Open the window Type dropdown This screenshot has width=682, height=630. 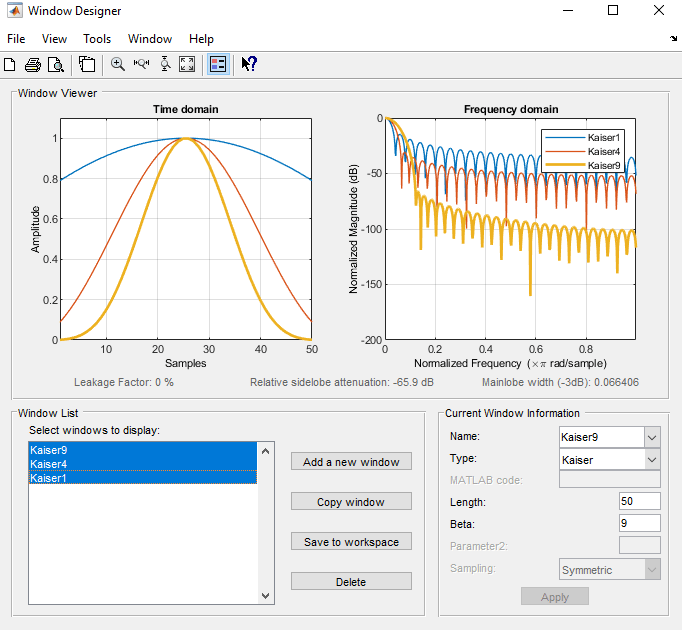(652, 460)
